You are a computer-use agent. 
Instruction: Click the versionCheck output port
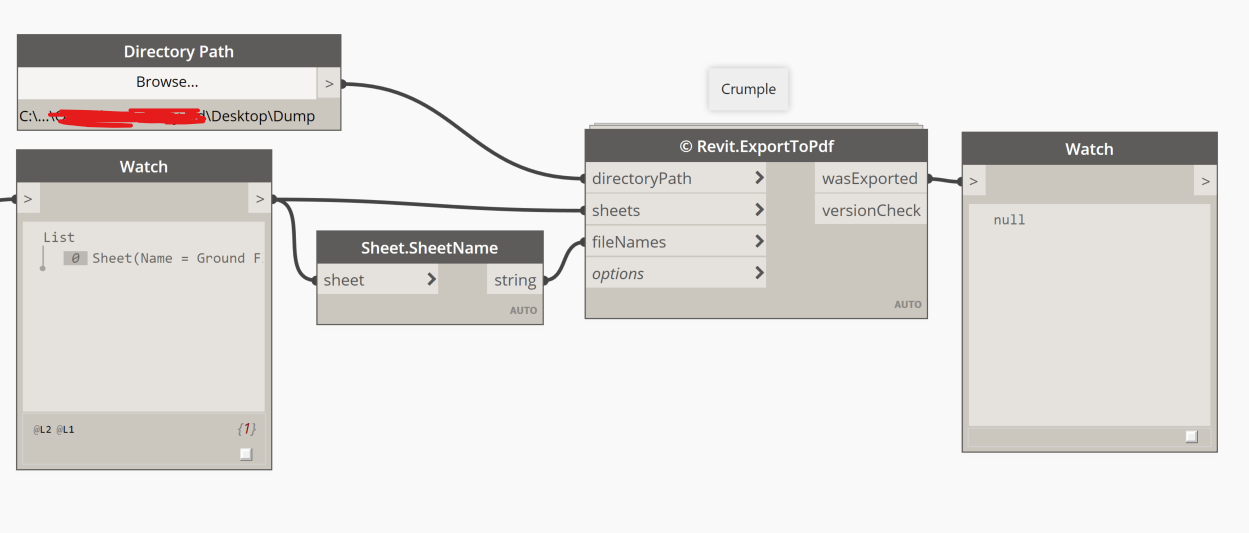(x=870, y=210)
